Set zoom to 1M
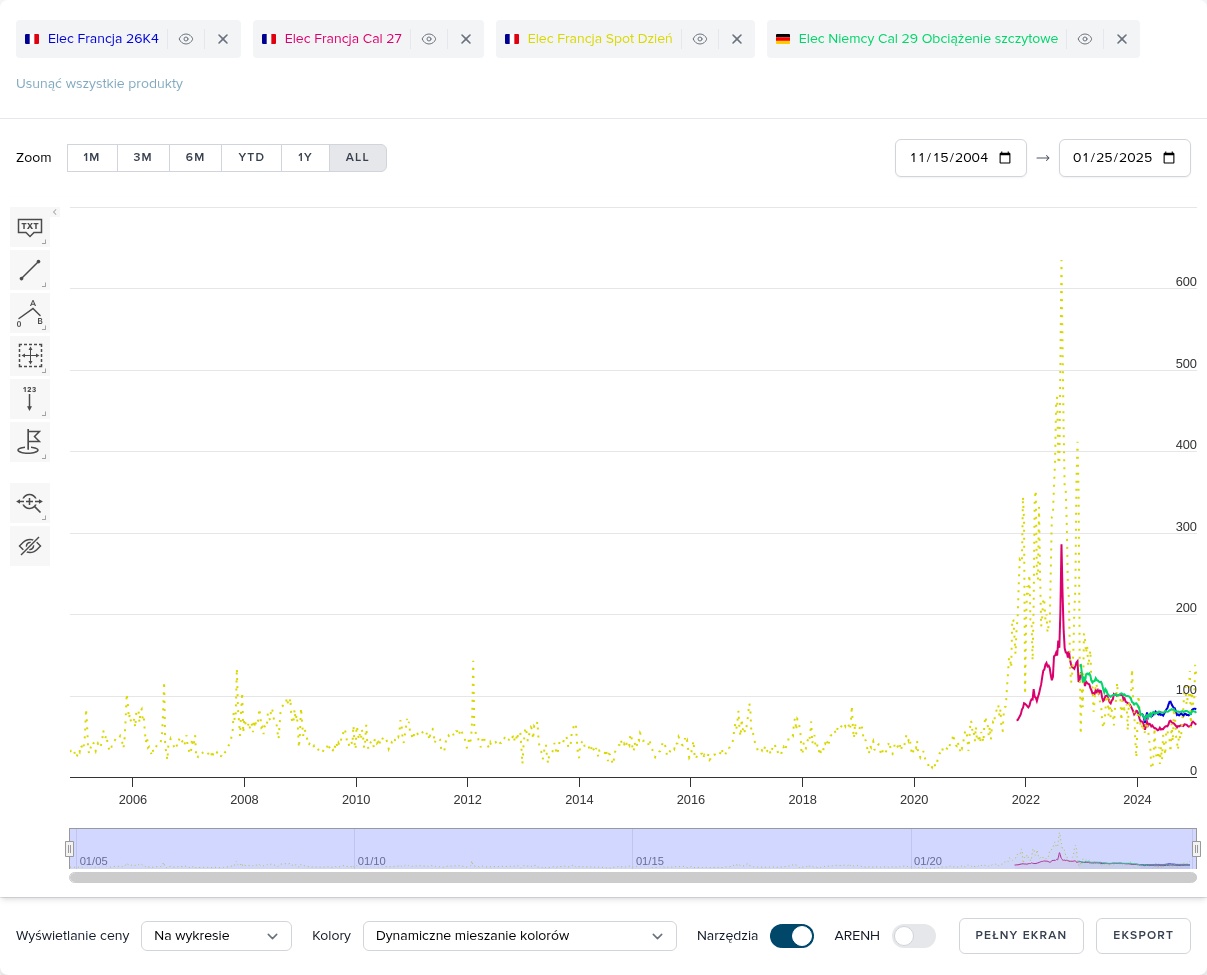This screenshot has width=1207, height=975. 92,158
